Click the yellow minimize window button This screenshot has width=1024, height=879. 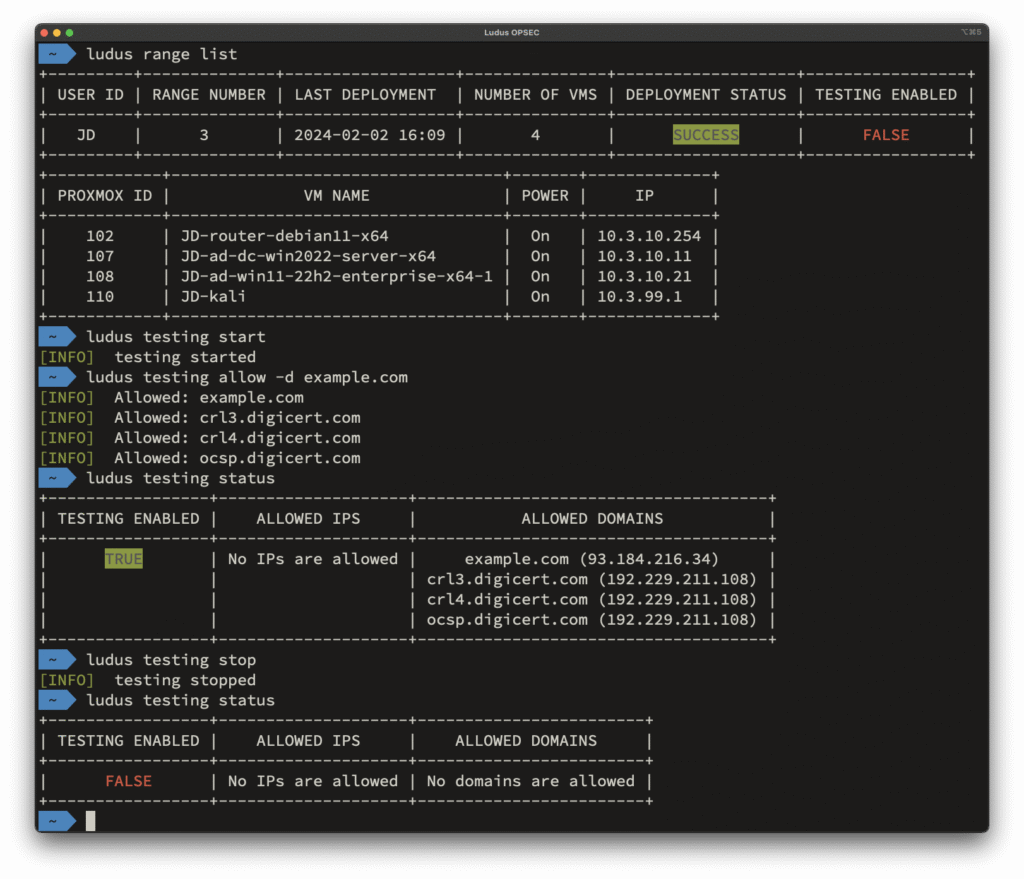pyautogui.click(x=57, y=33)
